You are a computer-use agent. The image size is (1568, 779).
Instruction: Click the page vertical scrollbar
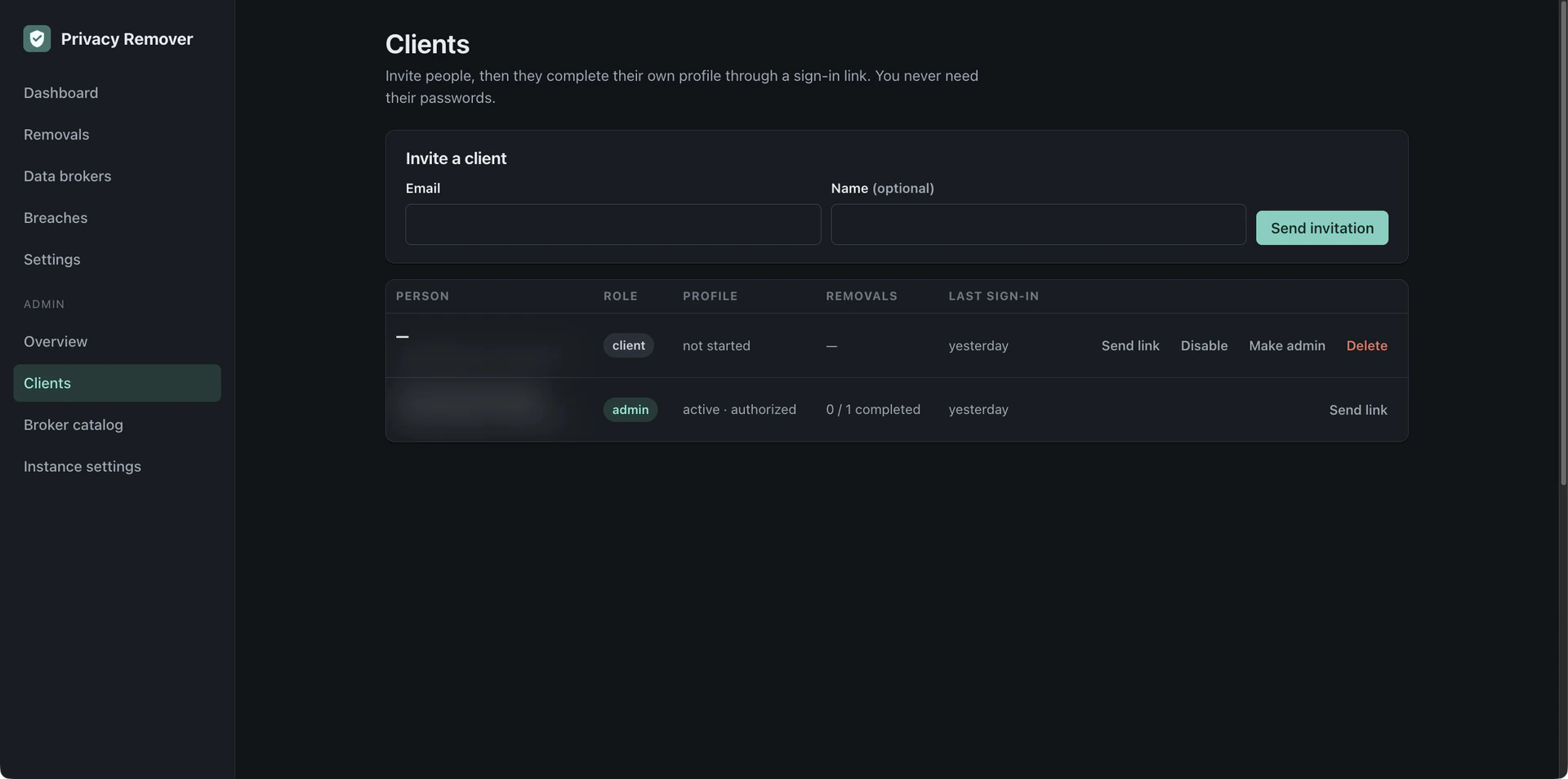pyautogui.click(x=1563, y=245)
